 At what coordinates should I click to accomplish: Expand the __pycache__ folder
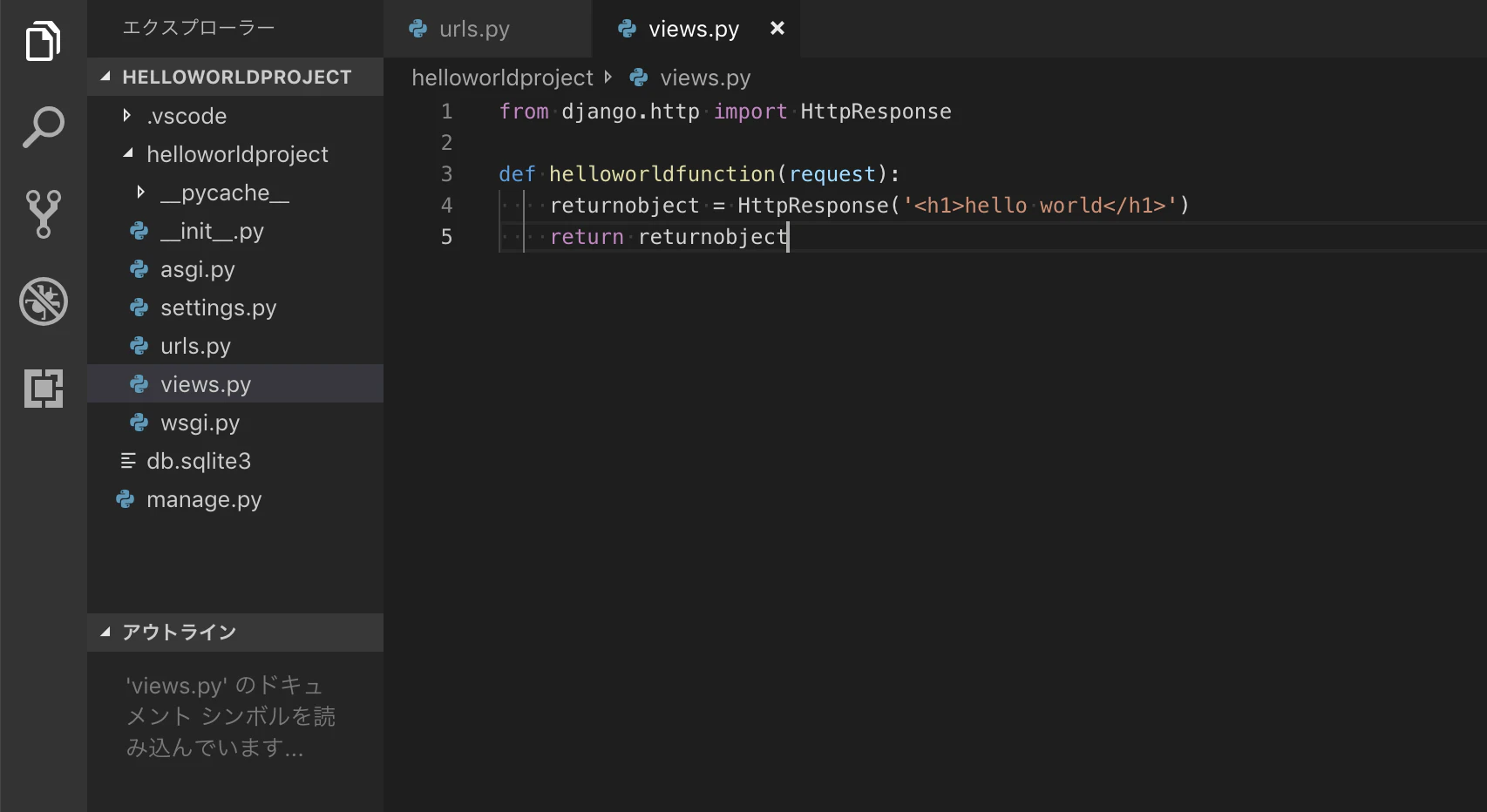point(140,192)
